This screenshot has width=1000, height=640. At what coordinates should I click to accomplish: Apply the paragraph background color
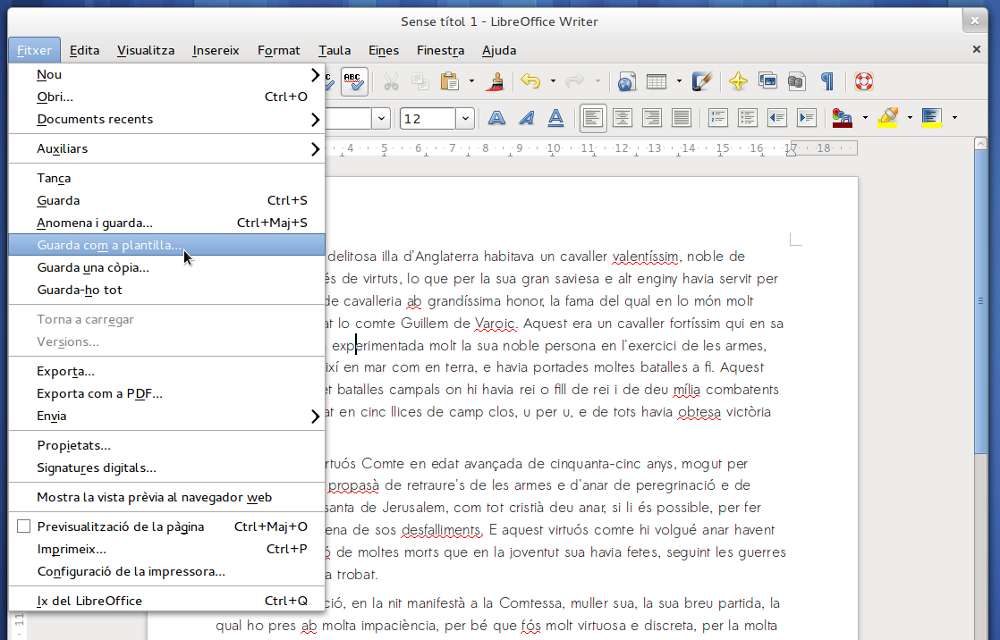click(932, 118)
